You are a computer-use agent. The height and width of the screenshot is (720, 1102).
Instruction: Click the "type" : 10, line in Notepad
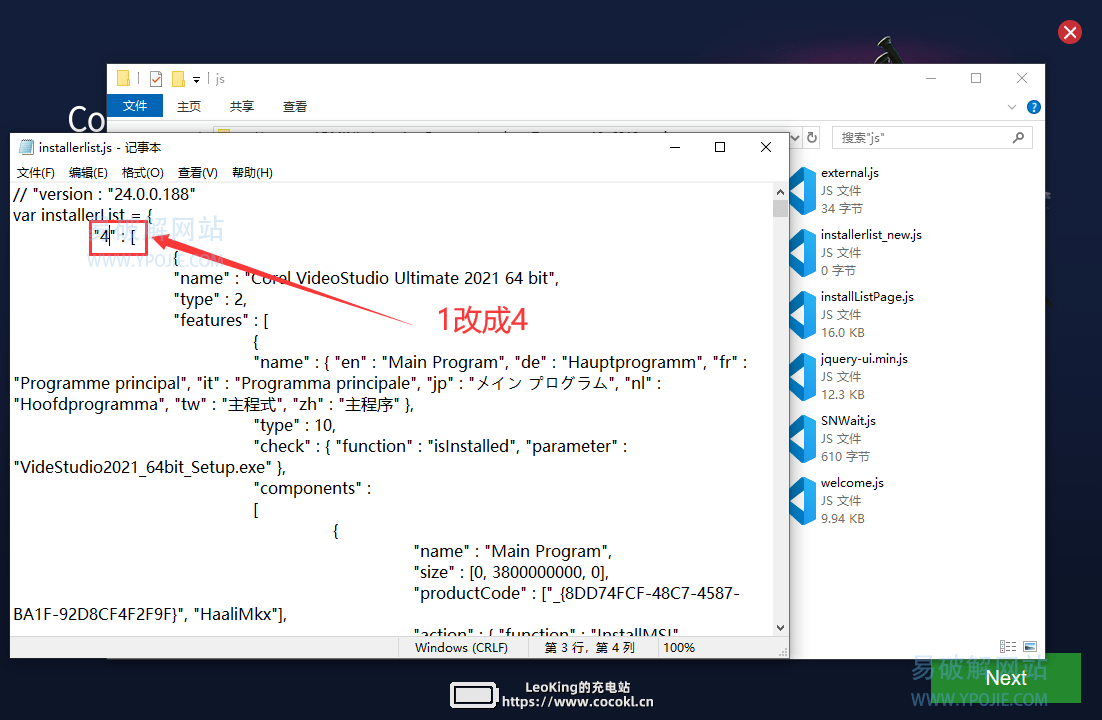(294, 425)
